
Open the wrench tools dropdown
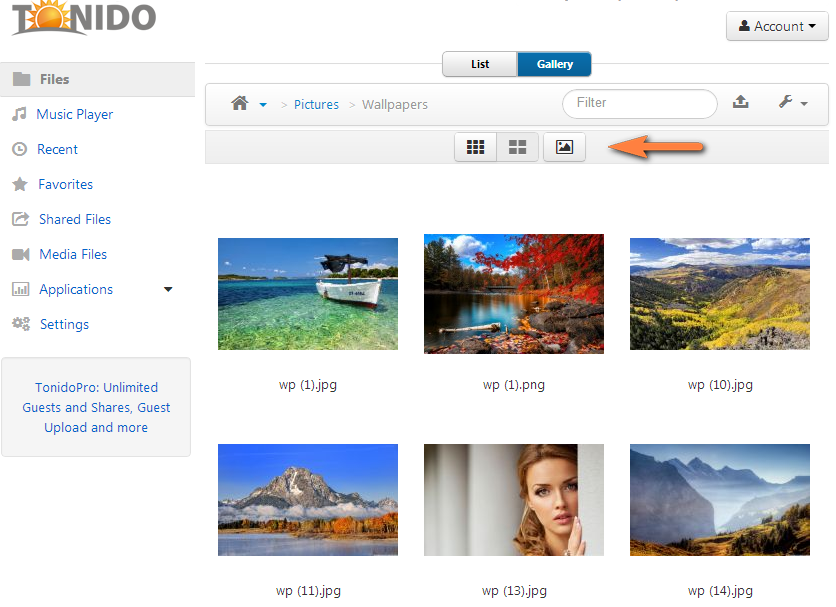point(792,102)
